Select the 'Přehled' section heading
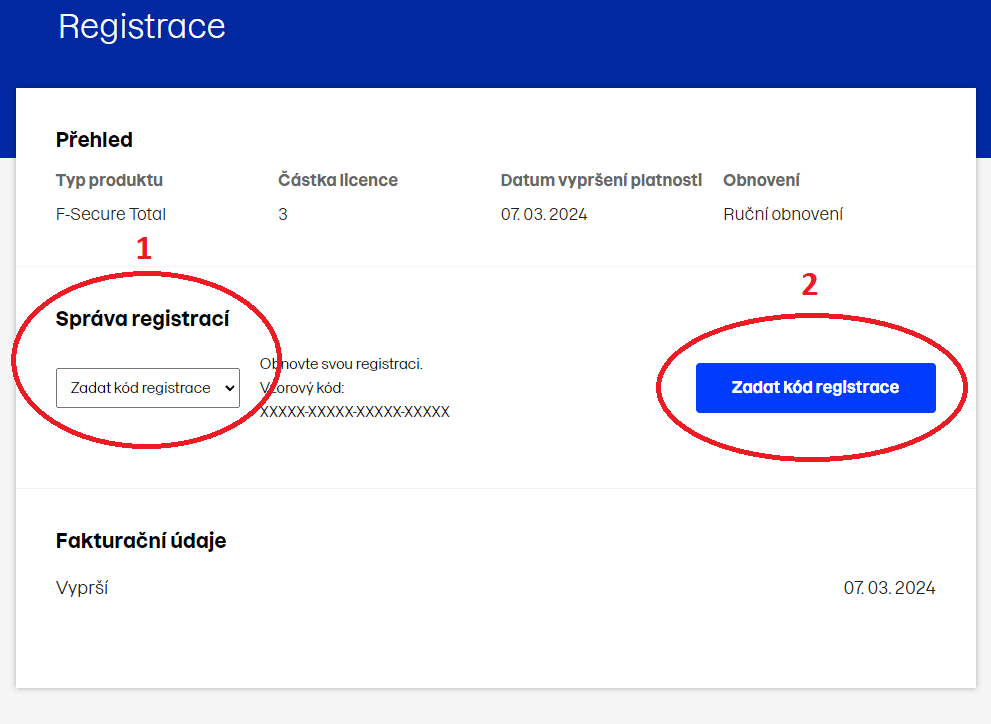 (x=94, y=140)
